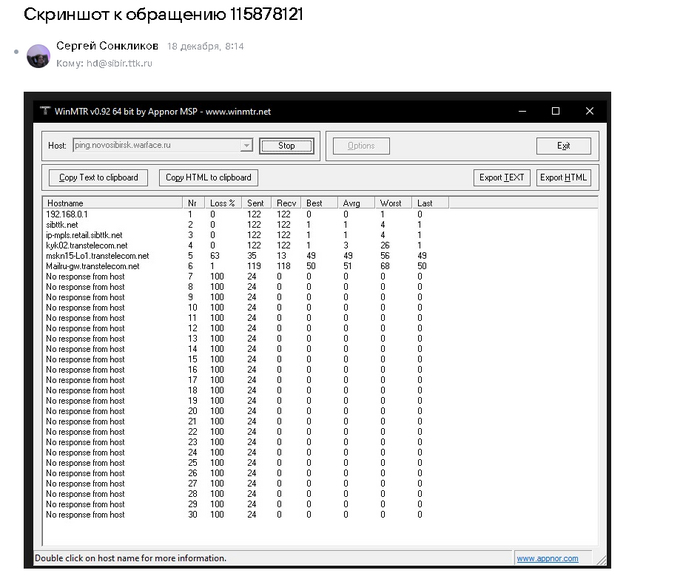
Task: Expand the Host combo box dropdown arrow
Action: tap(246, 146)
